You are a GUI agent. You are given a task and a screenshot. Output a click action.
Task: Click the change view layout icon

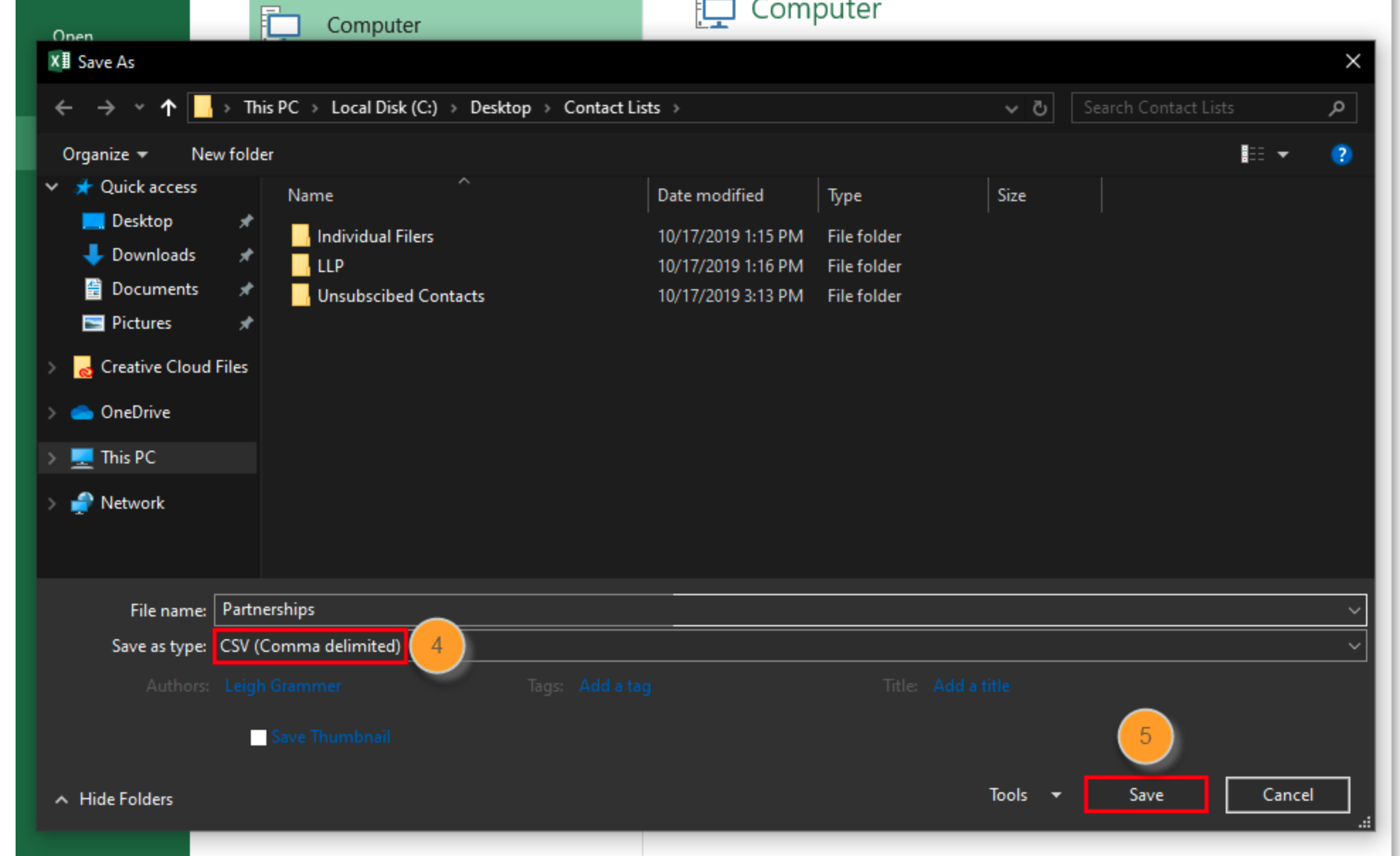point(1253,154)
